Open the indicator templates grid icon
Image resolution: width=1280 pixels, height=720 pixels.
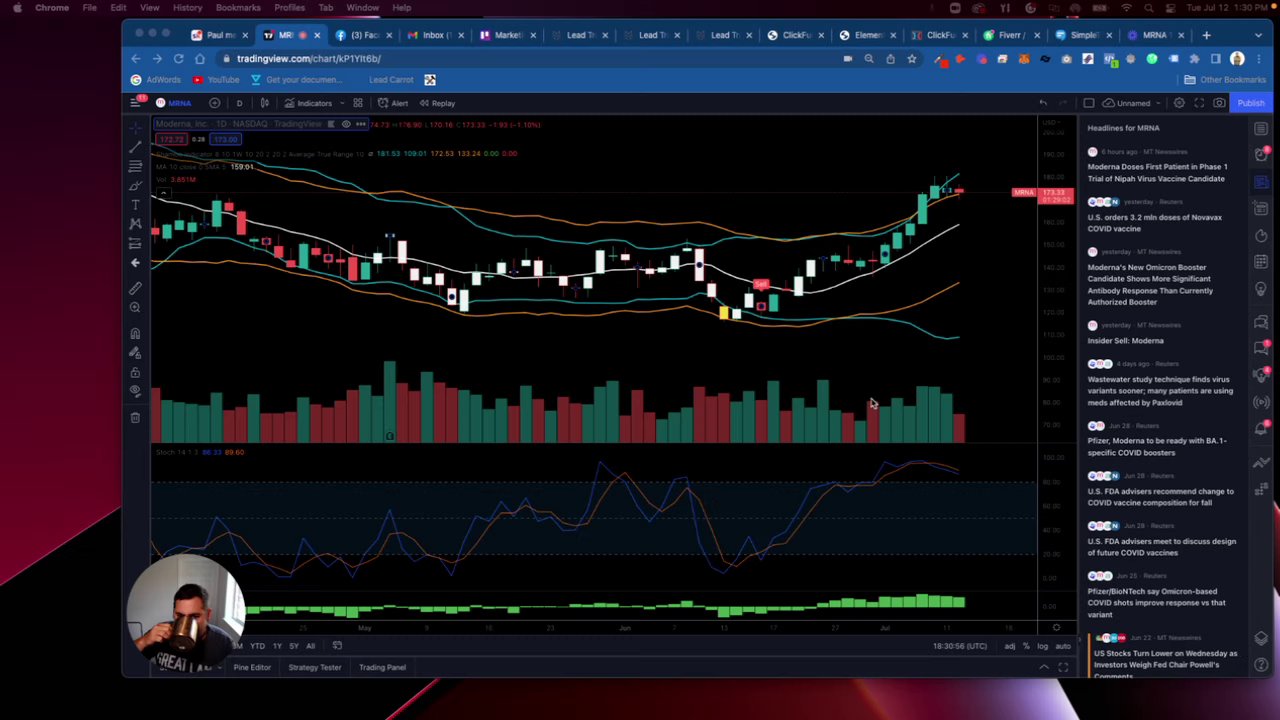357,103
